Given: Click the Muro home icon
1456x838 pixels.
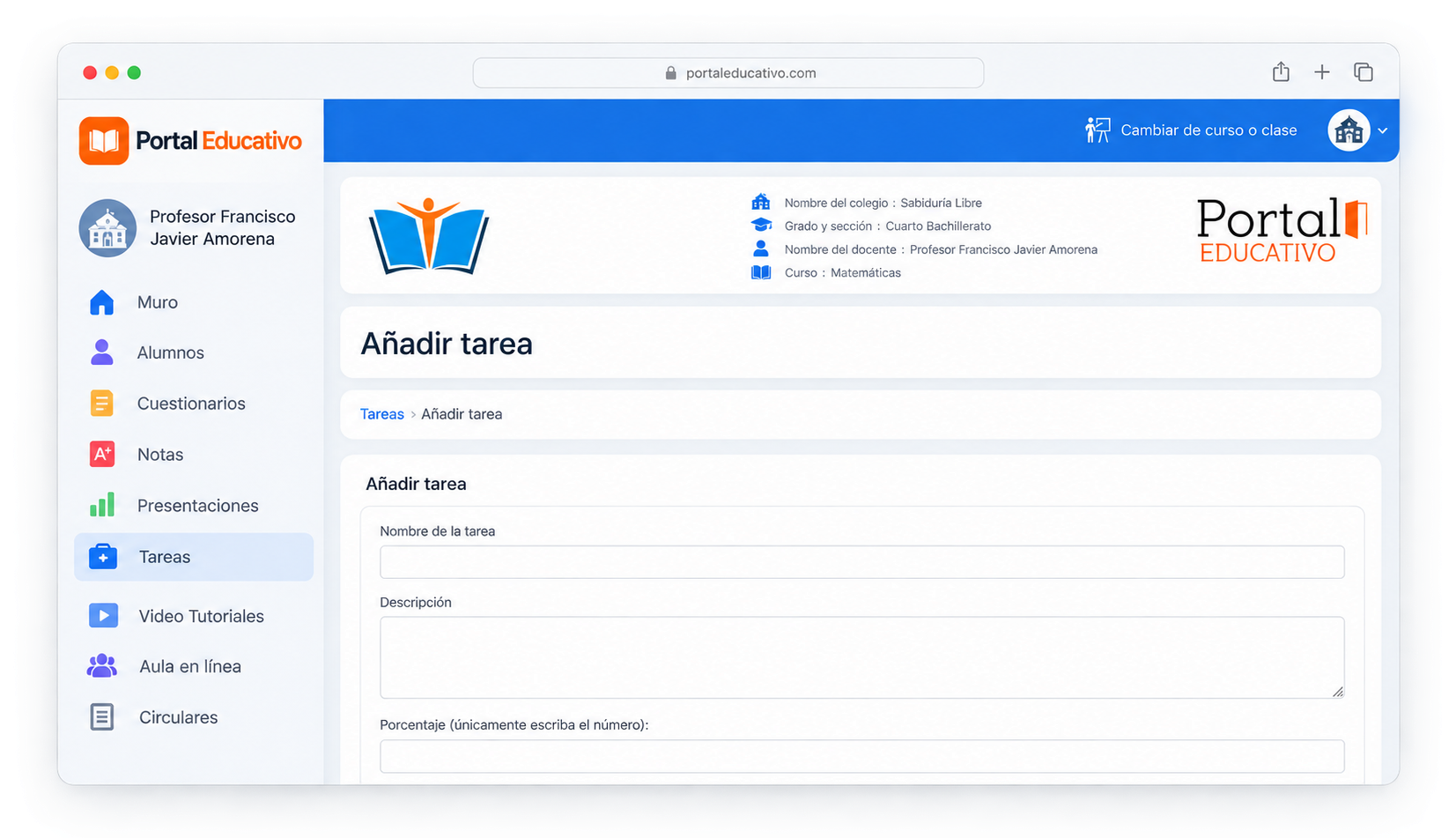Looking at the screenshot, I should coord(102,302).
